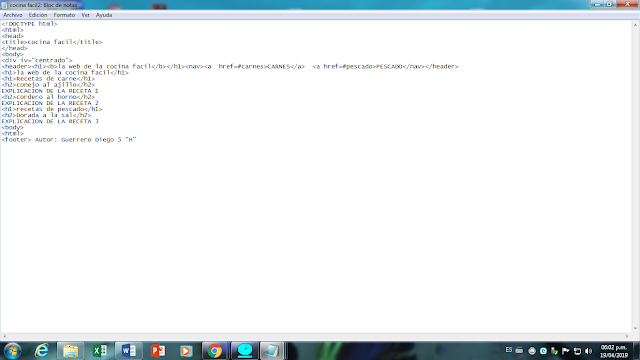Open the cyan clock app taskbar icon
This screenshot has width=640, height=360.
pyautogui.click(x=245, y=351)
